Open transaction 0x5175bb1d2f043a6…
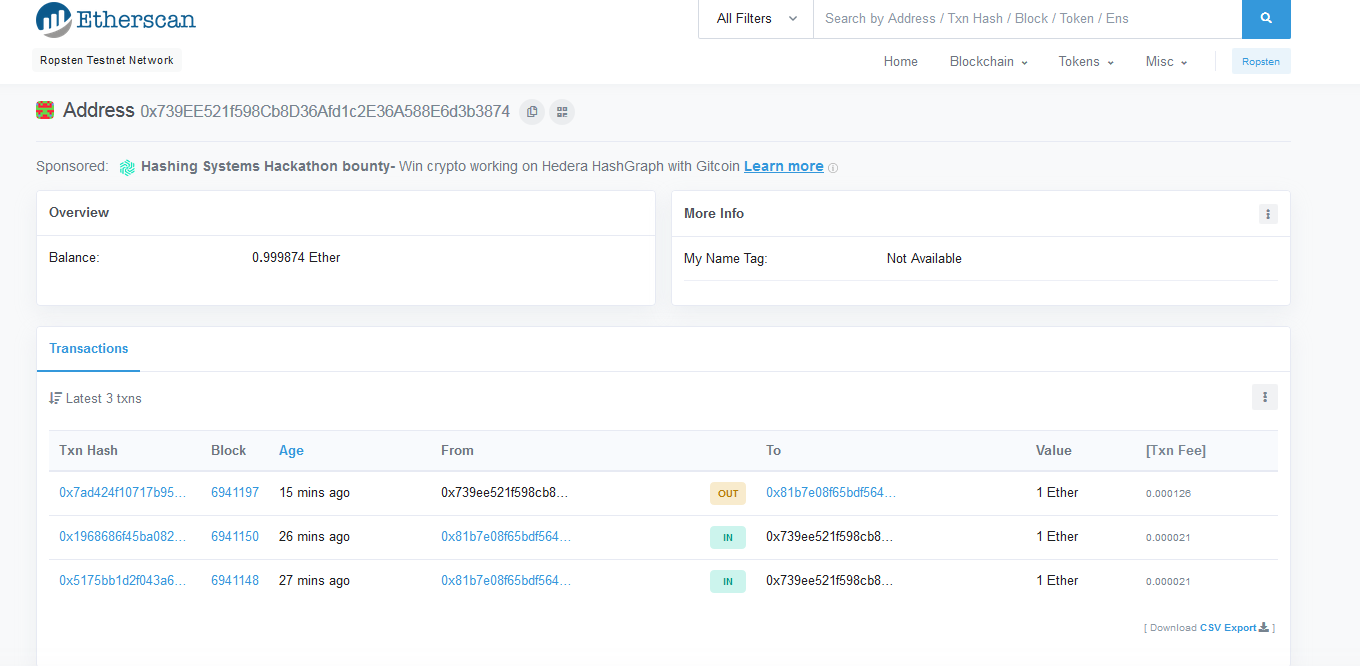This screenshot has width=1360, height=666. pos(123,581)
